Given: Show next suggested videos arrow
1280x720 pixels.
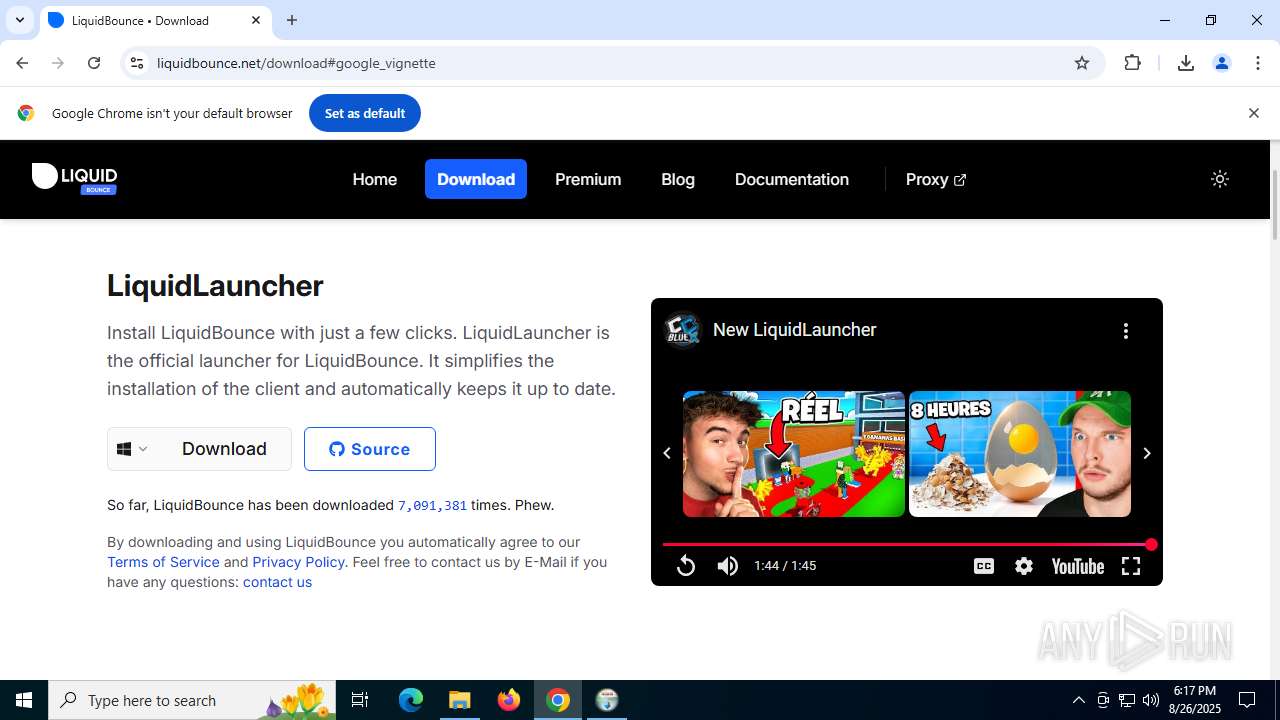Looking at the screenshot, I should pyautogui.click(x=1147, y=453).
